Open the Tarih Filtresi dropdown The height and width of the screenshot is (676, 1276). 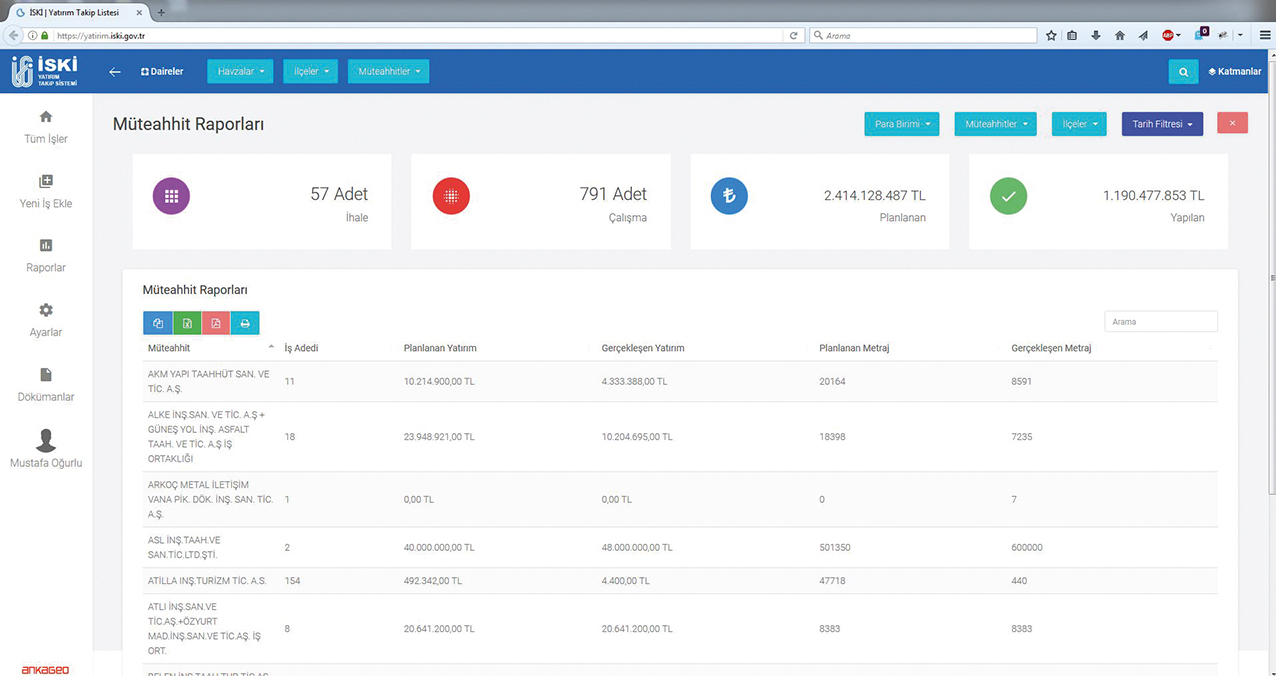tap(1162, 124)
